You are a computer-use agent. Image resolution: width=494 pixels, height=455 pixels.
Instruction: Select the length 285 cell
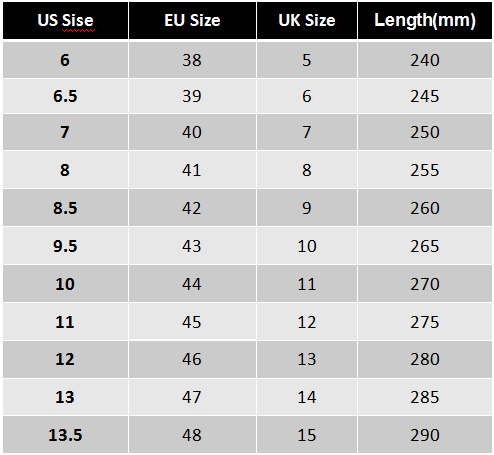pyautogui.click(x=425, y=397)
